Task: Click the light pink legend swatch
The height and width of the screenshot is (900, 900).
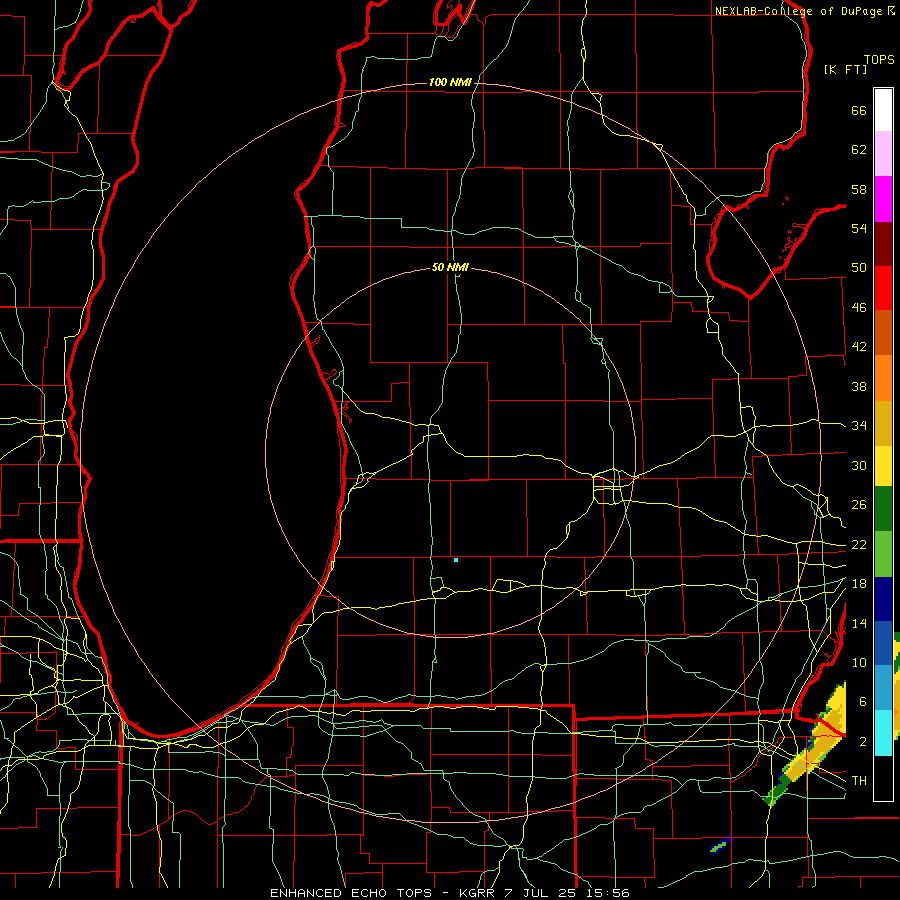Action: (x=883, y=153)
